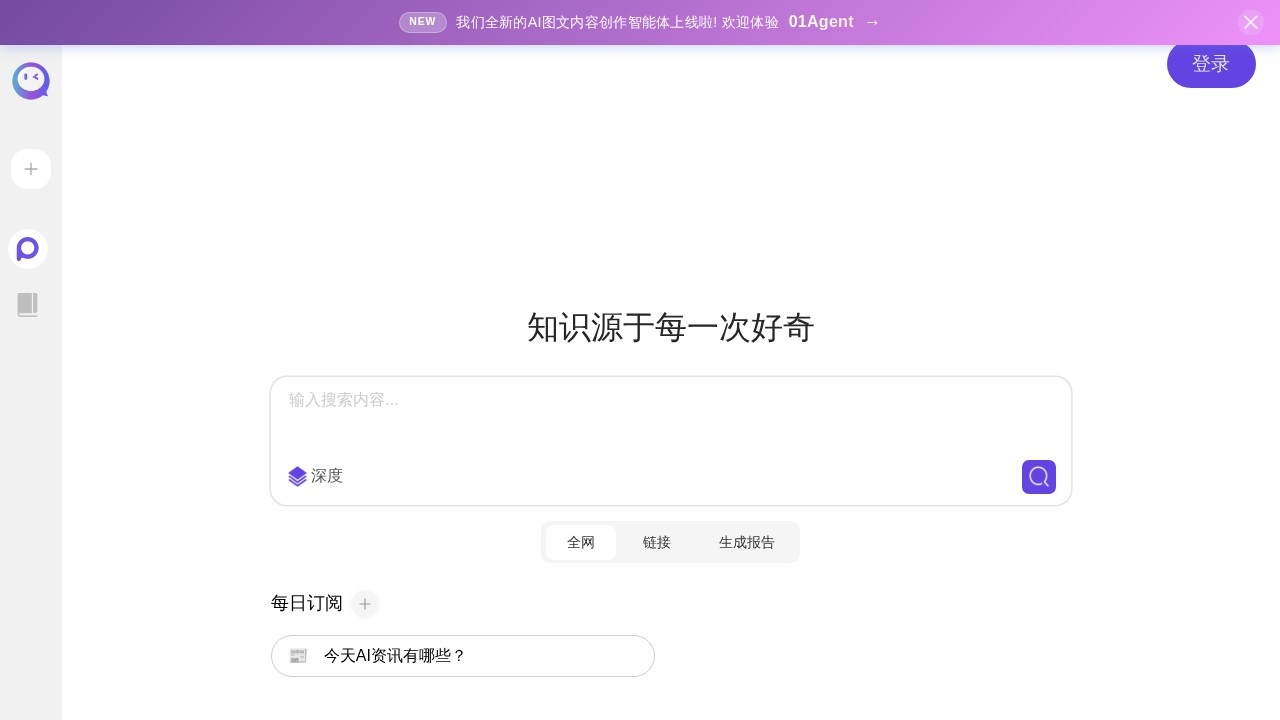The height and width of the screenshot is (720, 1280).
Task: Select the 全网 search scope tab
Action: click(x=581, y=542)
